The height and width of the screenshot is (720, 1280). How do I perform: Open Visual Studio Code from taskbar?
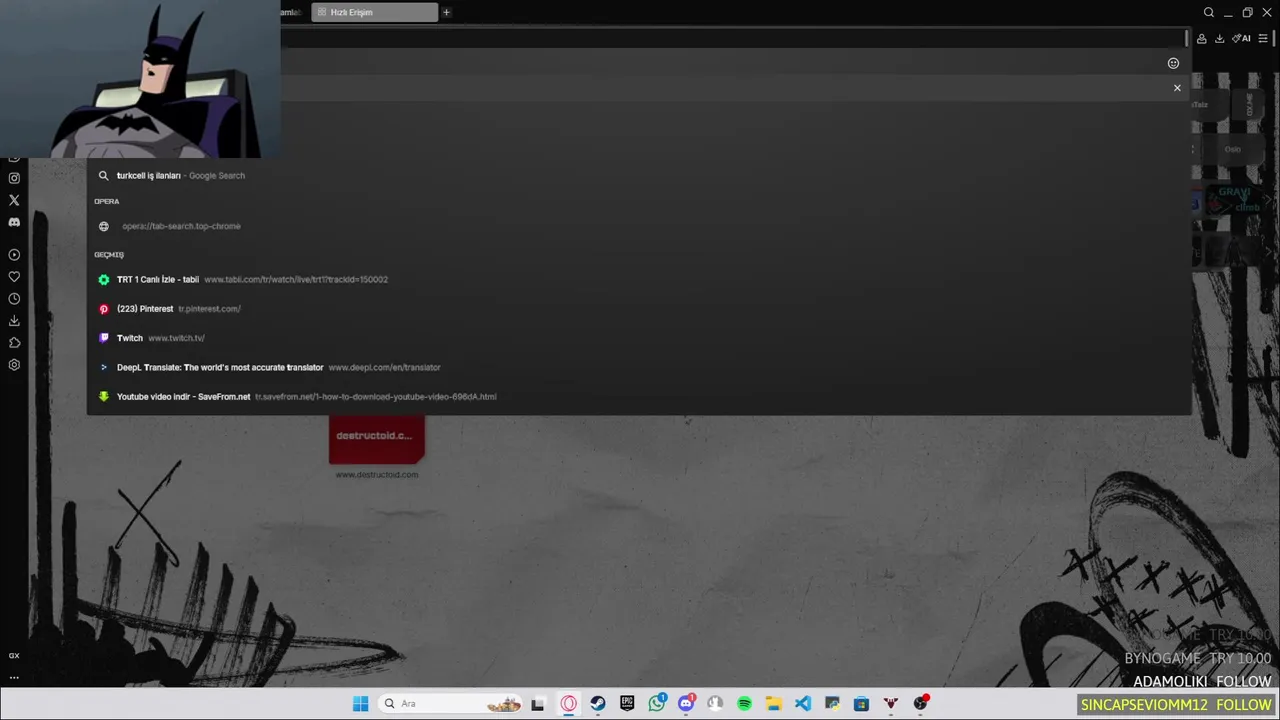click(x=803, y=704)
